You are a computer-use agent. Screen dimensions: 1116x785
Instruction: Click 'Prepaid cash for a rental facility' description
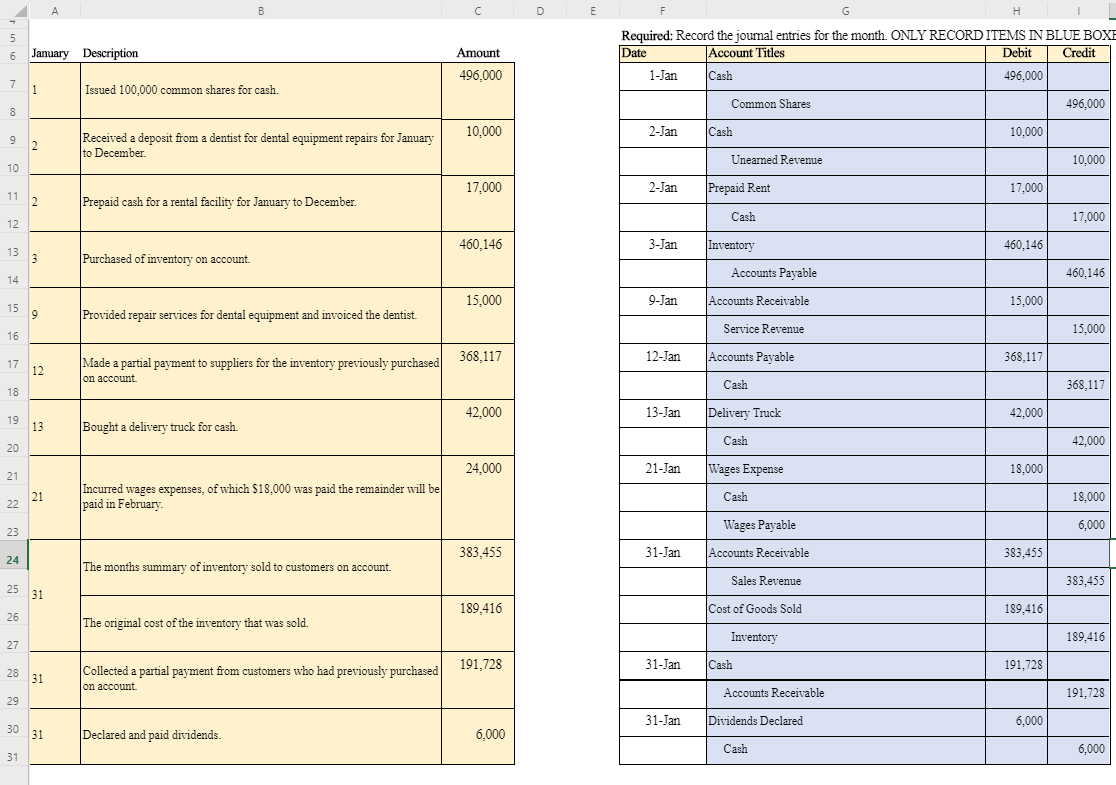click(260, 203)
